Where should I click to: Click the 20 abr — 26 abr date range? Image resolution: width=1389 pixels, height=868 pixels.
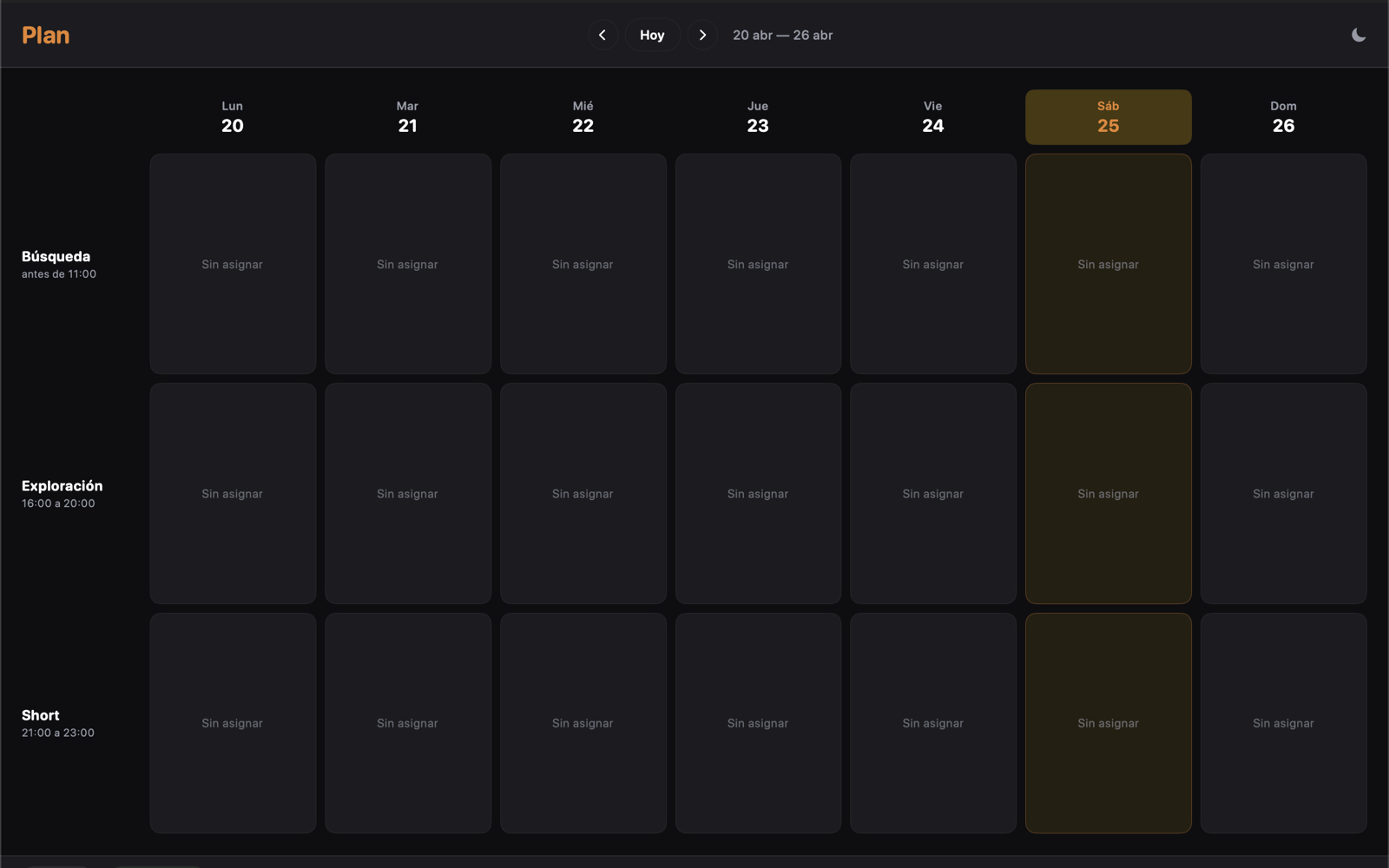coord(782,36)
